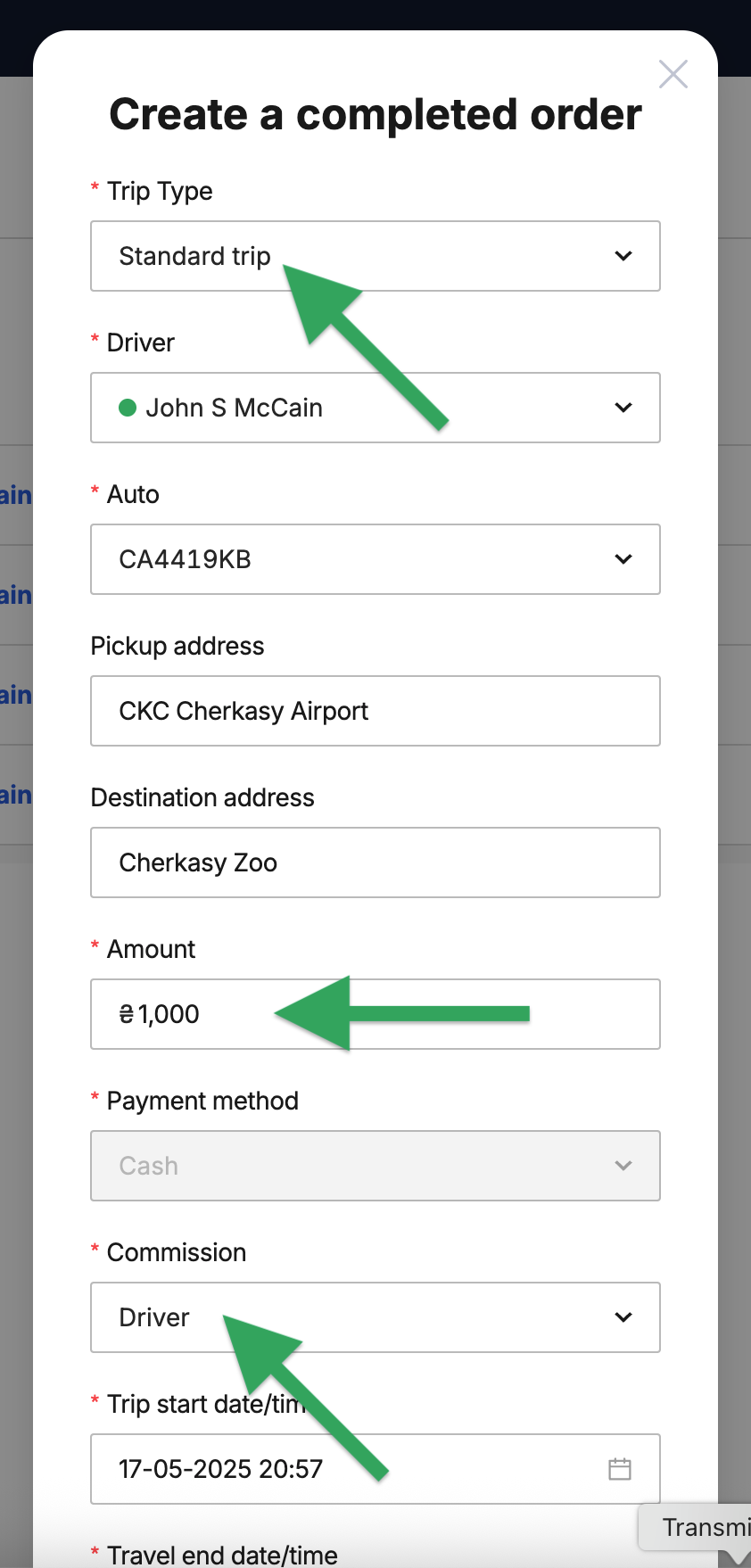Focus the Pickup address input field

(x=375, y=711)
